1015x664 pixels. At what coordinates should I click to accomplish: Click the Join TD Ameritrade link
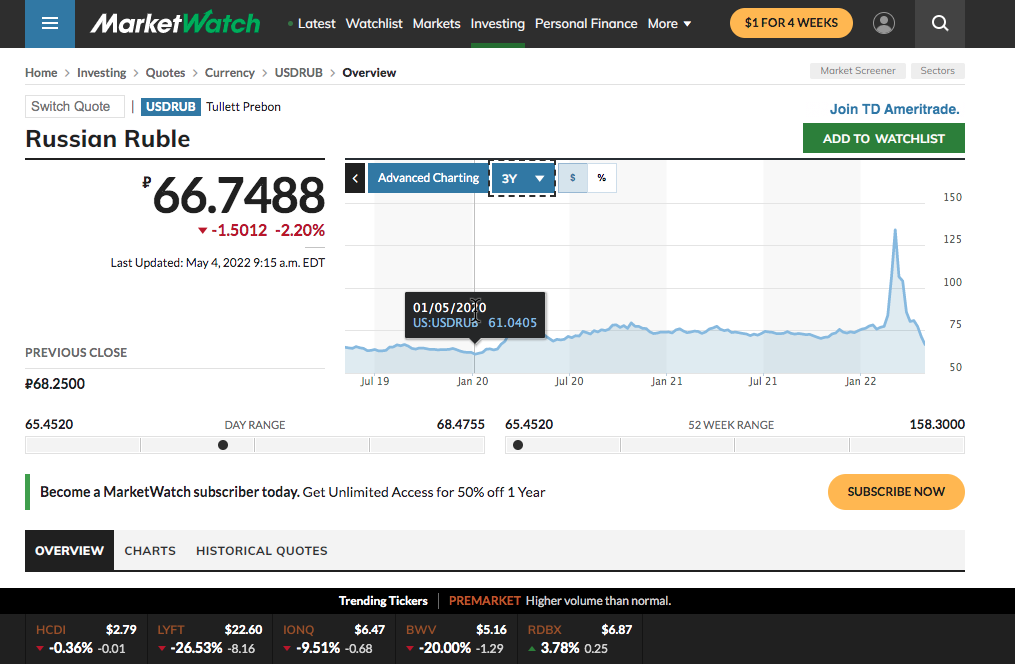[x=895, y=109]
